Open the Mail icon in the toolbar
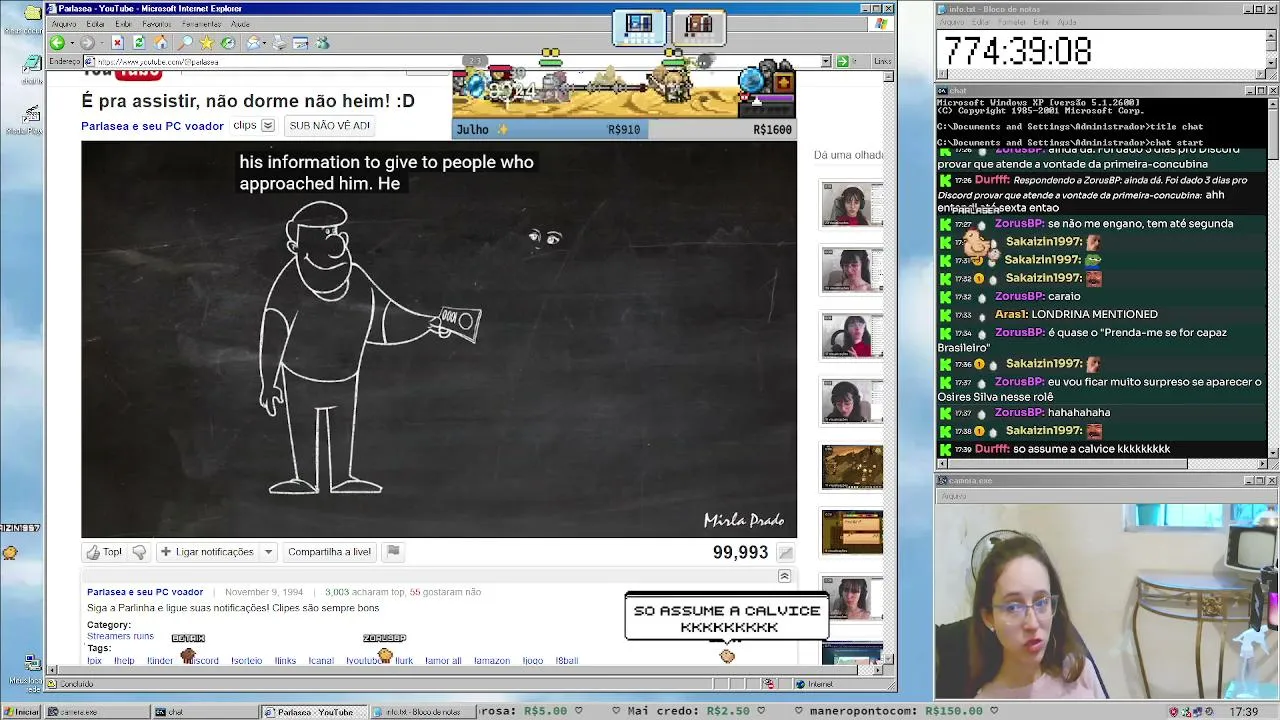 (x=254, y=43)
